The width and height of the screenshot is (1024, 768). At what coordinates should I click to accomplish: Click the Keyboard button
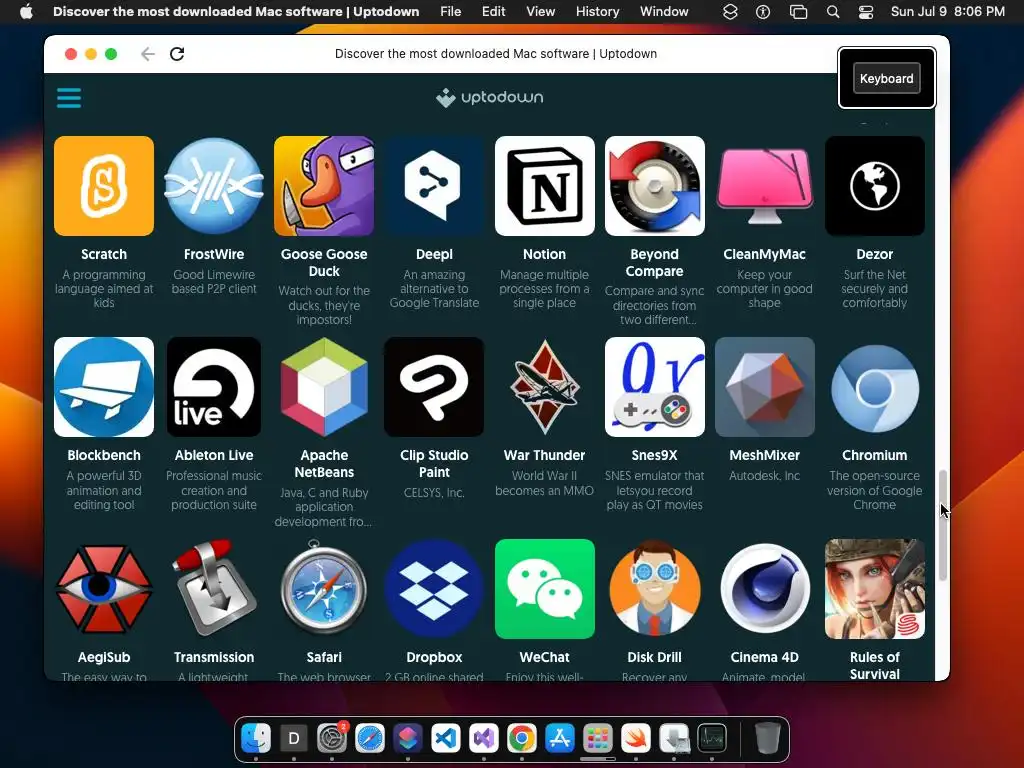[886, 78]
